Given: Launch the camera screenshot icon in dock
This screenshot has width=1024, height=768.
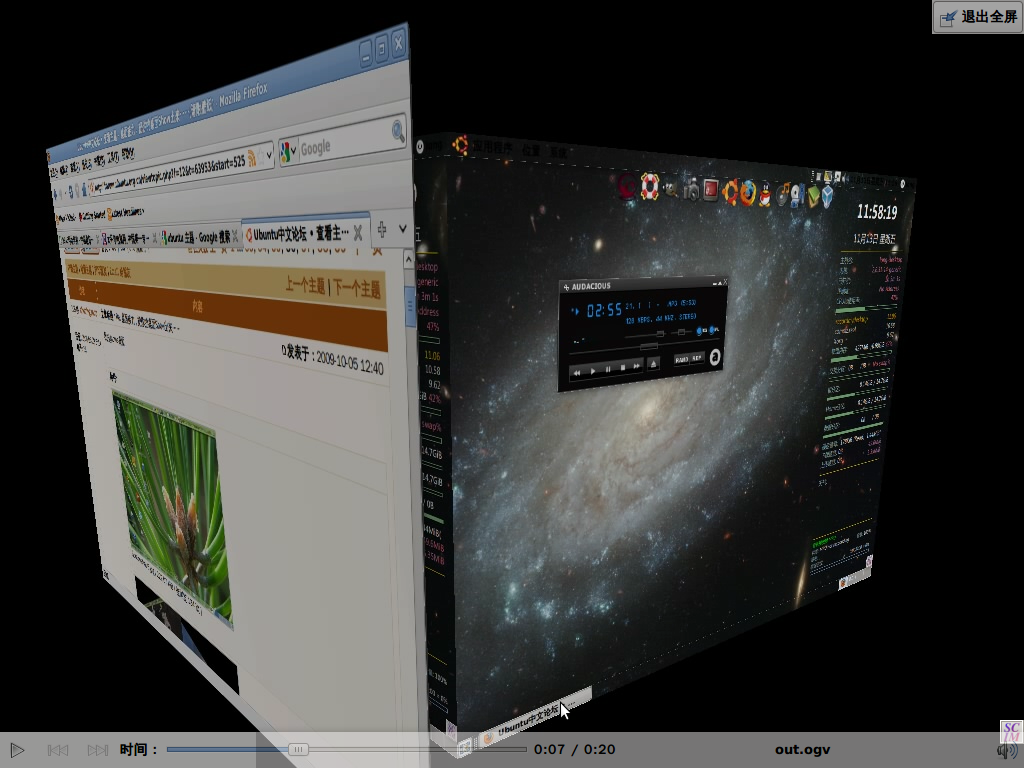Looking at the screenshot, I should 691,190.
